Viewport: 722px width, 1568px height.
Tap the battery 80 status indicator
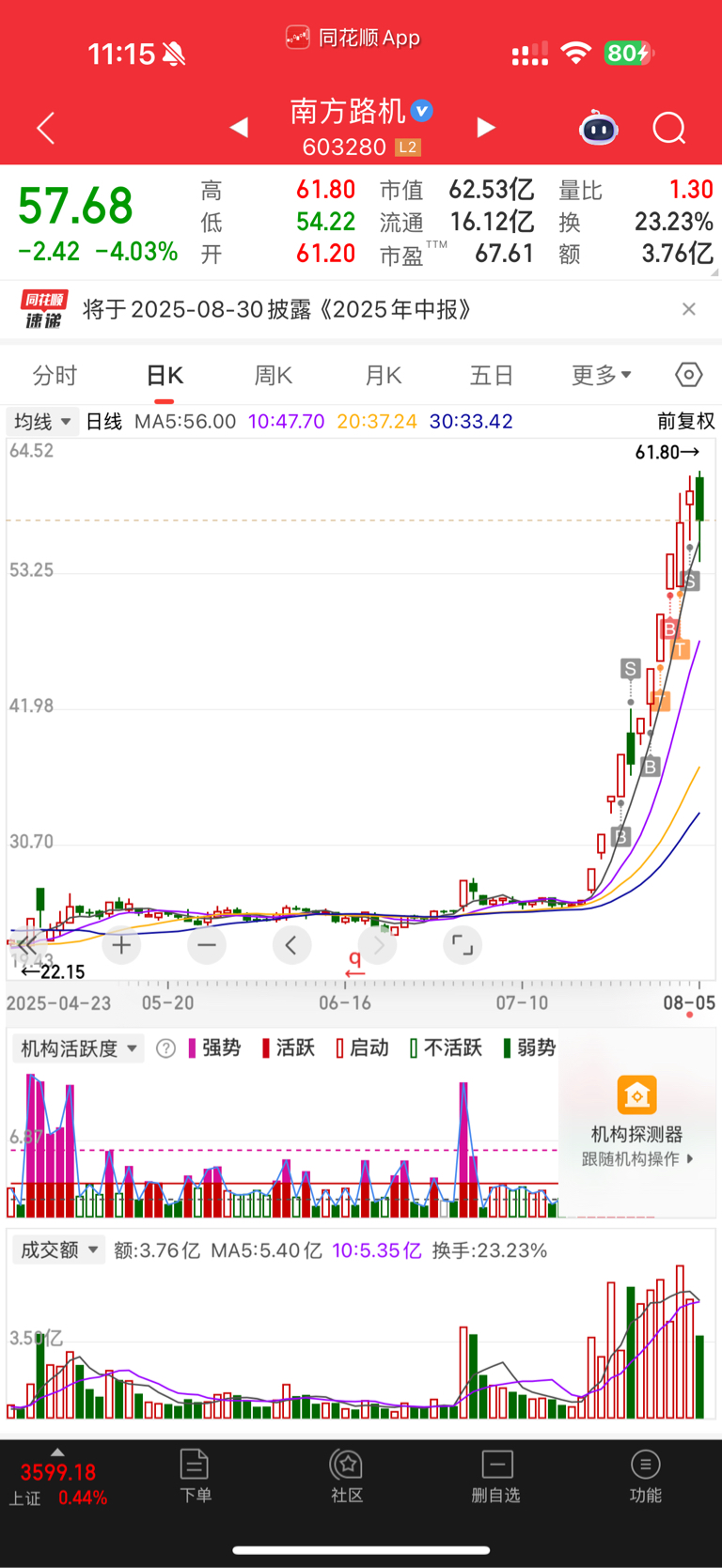[628, 54]
